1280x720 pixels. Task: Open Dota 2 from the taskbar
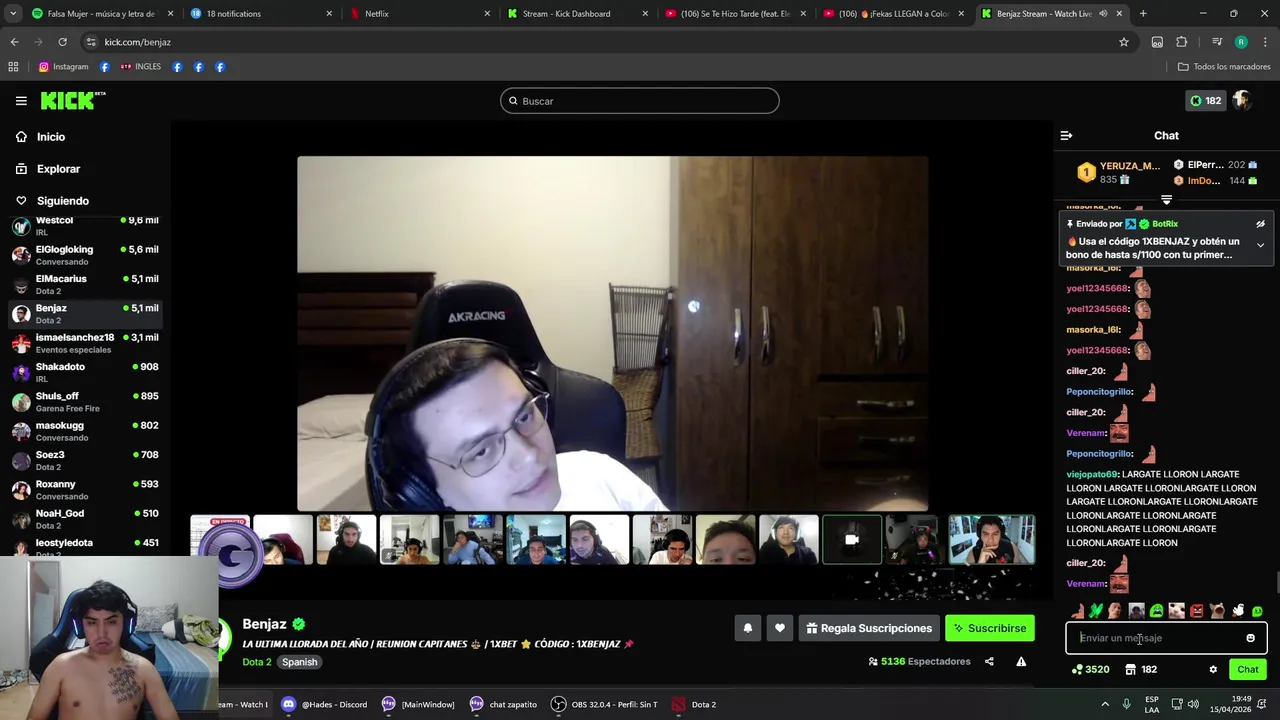(x=694, y=704)
